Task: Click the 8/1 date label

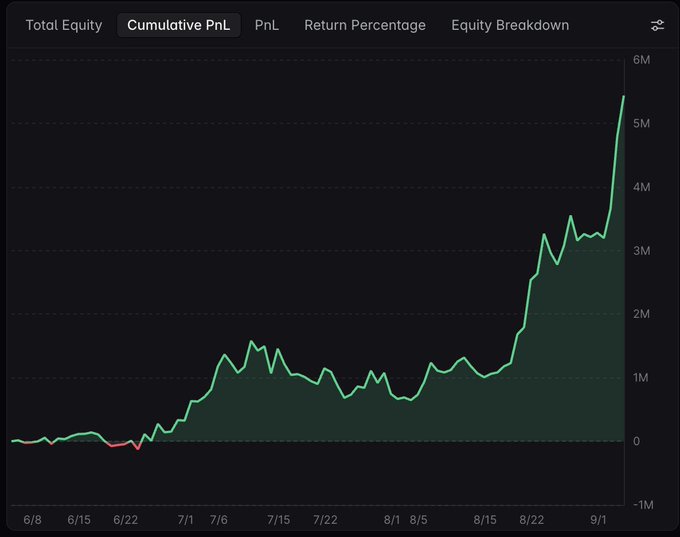Action: (392, 520)
